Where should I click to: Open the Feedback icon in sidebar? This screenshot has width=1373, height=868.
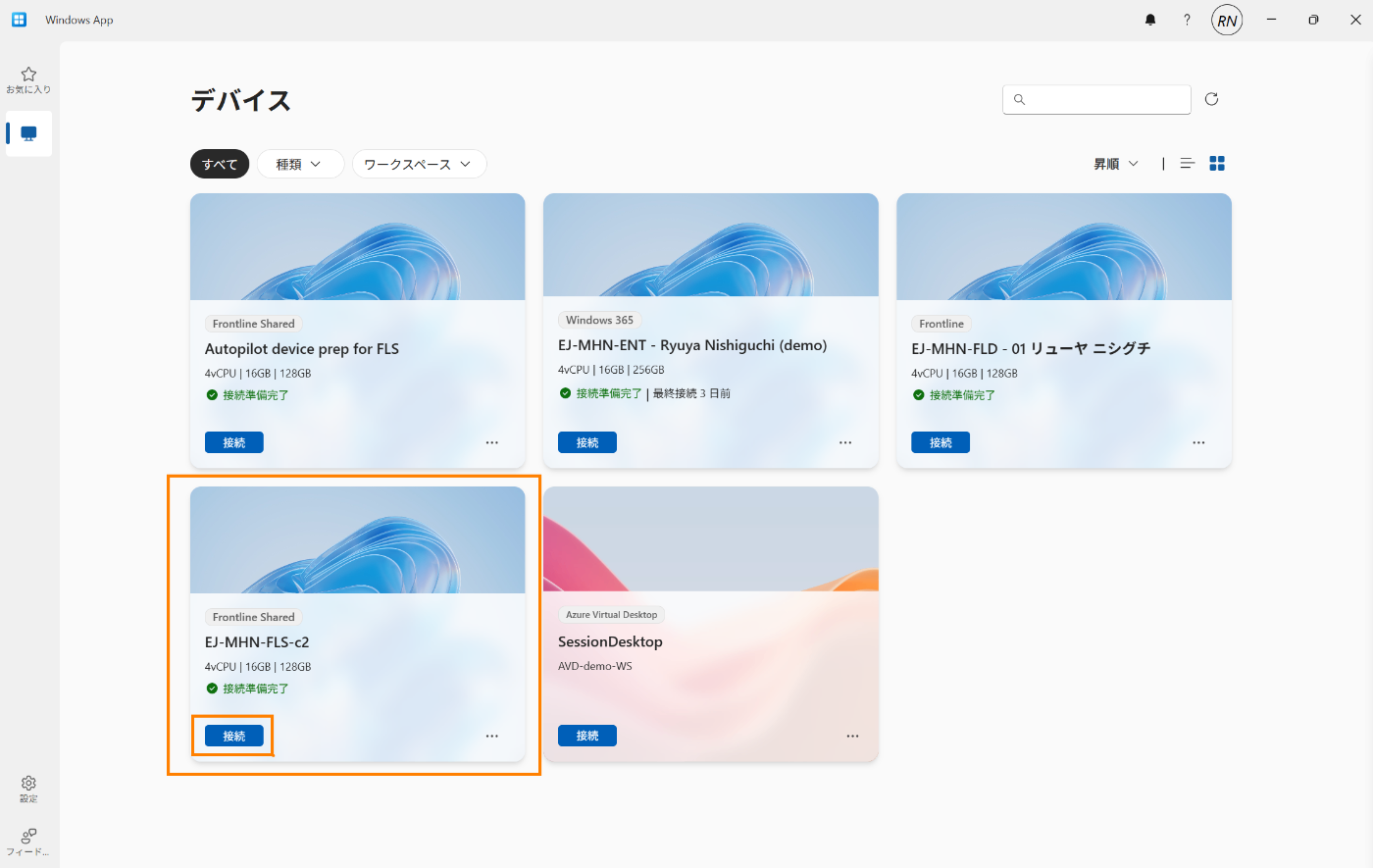28,842
